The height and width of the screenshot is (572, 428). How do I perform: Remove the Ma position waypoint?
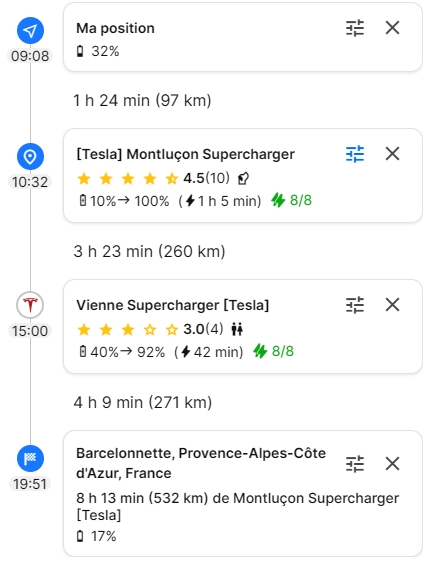[x=392, y=28]
